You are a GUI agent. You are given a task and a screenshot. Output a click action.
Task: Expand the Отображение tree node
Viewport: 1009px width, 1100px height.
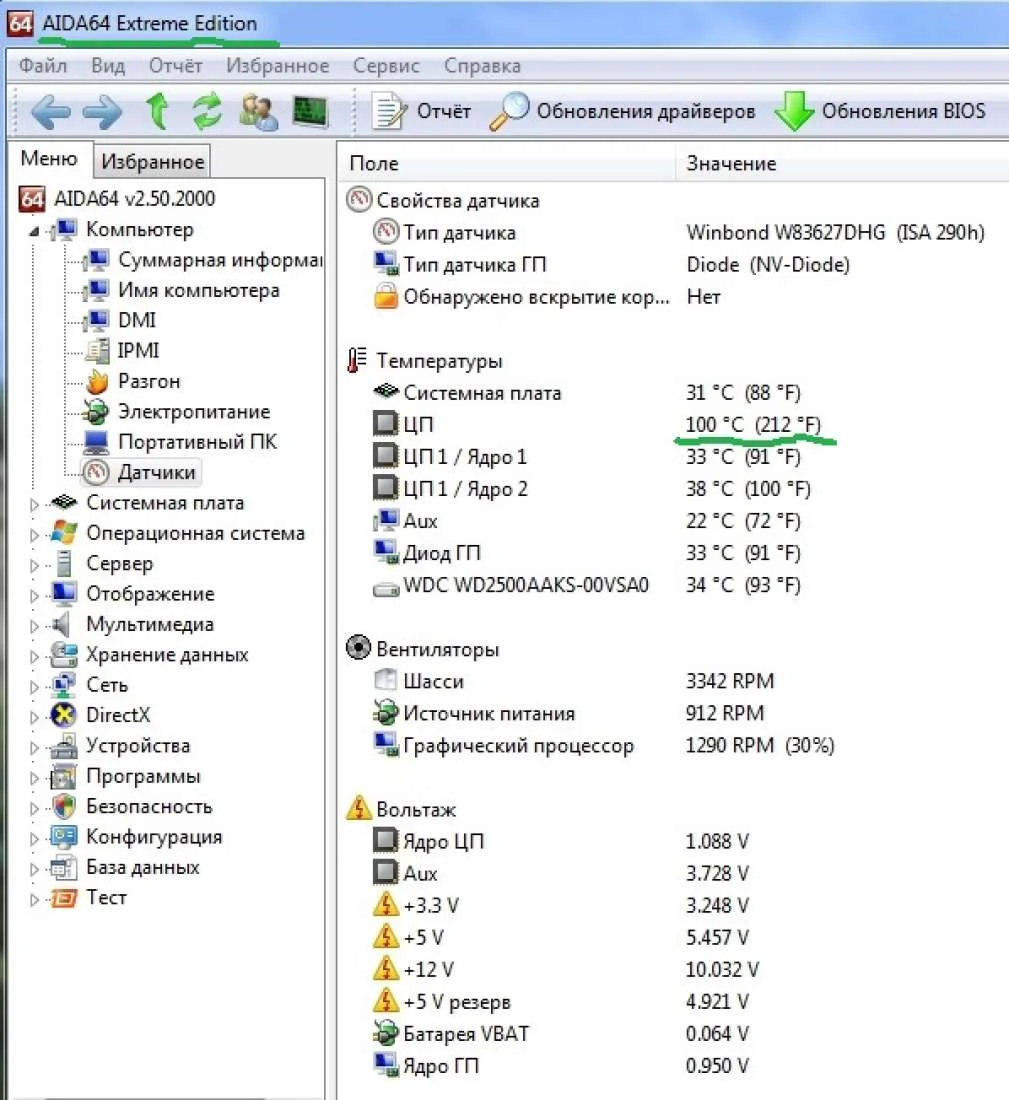(34, 595)
